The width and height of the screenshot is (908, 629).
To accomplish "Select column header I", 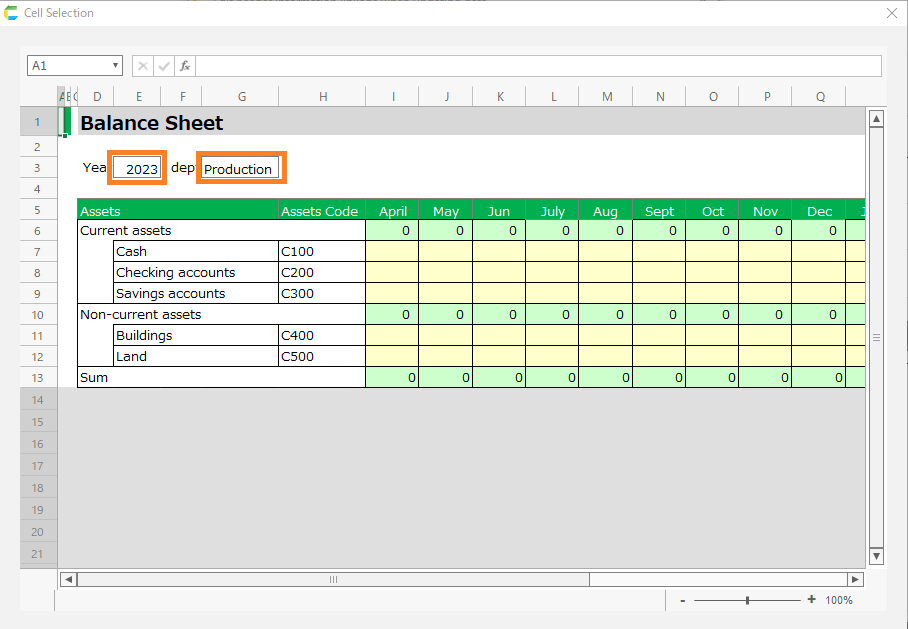I will 392,97.
